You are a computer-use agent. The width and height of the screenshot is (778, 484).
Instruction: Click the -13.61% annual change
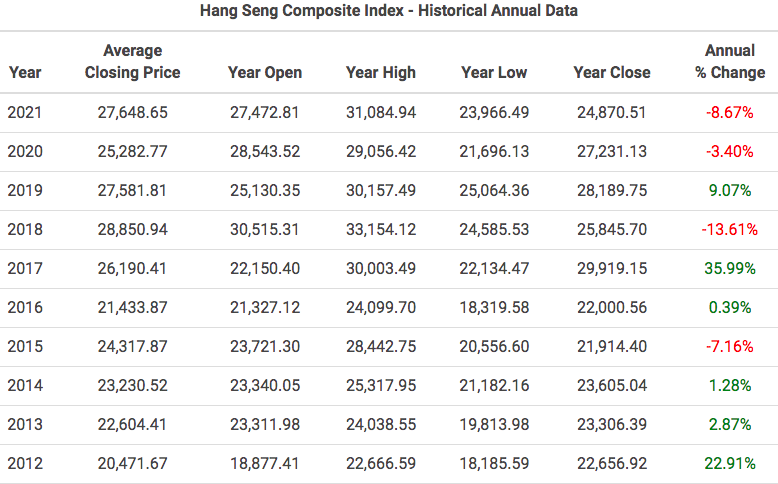click(730, 229)
